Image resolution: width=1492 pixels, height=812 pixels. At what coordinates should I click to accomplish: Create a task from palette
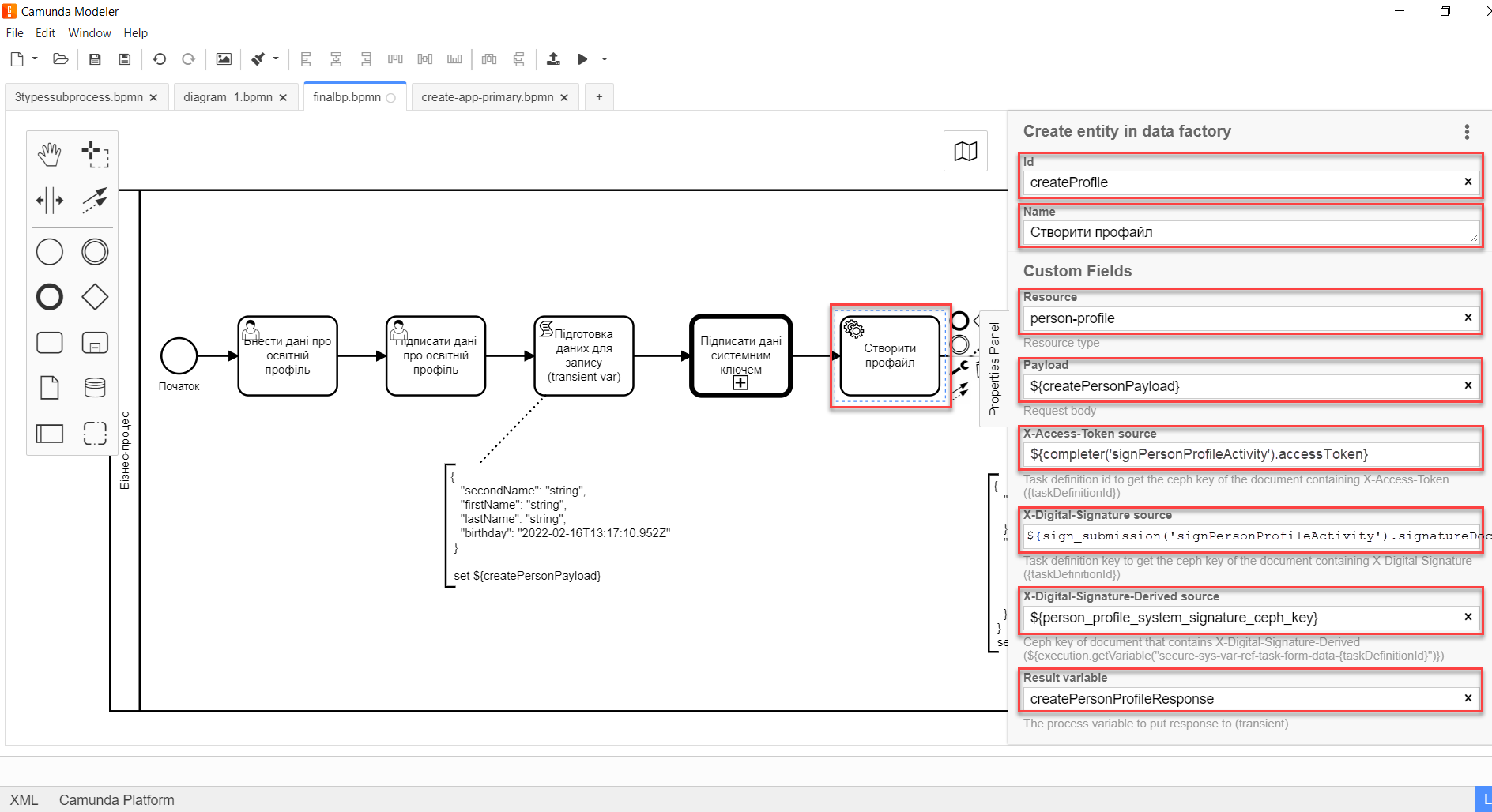coord(50,343)
